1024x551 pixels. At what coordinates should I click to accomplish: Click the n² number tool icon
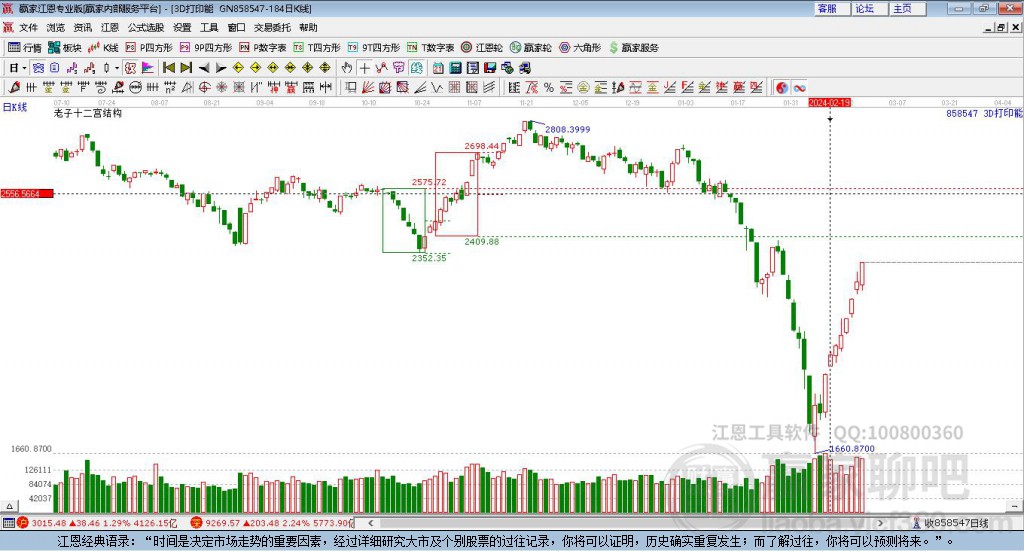click(170, 87)
